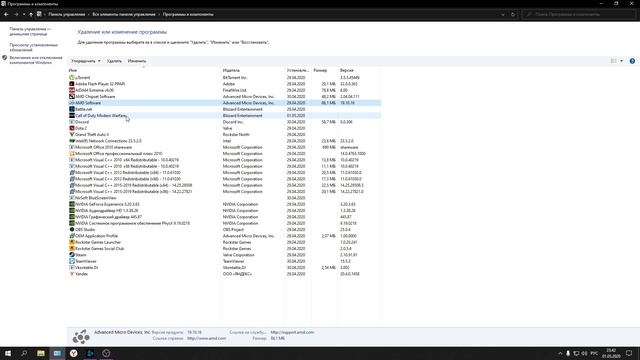Select NVIDIA Графический драйвер 445.87 row
The width and height of the screenshot is (640, 360).
pos(224,217)
